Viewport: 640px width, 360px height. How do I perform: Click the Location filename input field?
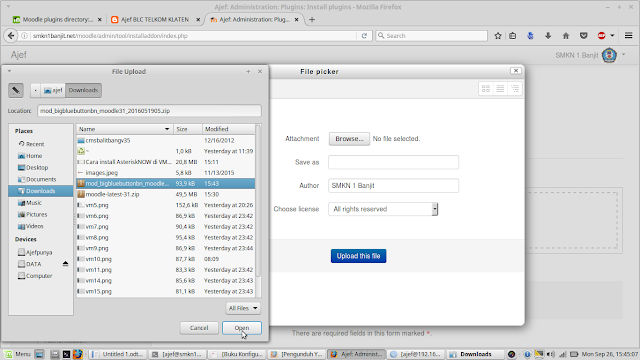pyautogui.click(x=149, y=111)
